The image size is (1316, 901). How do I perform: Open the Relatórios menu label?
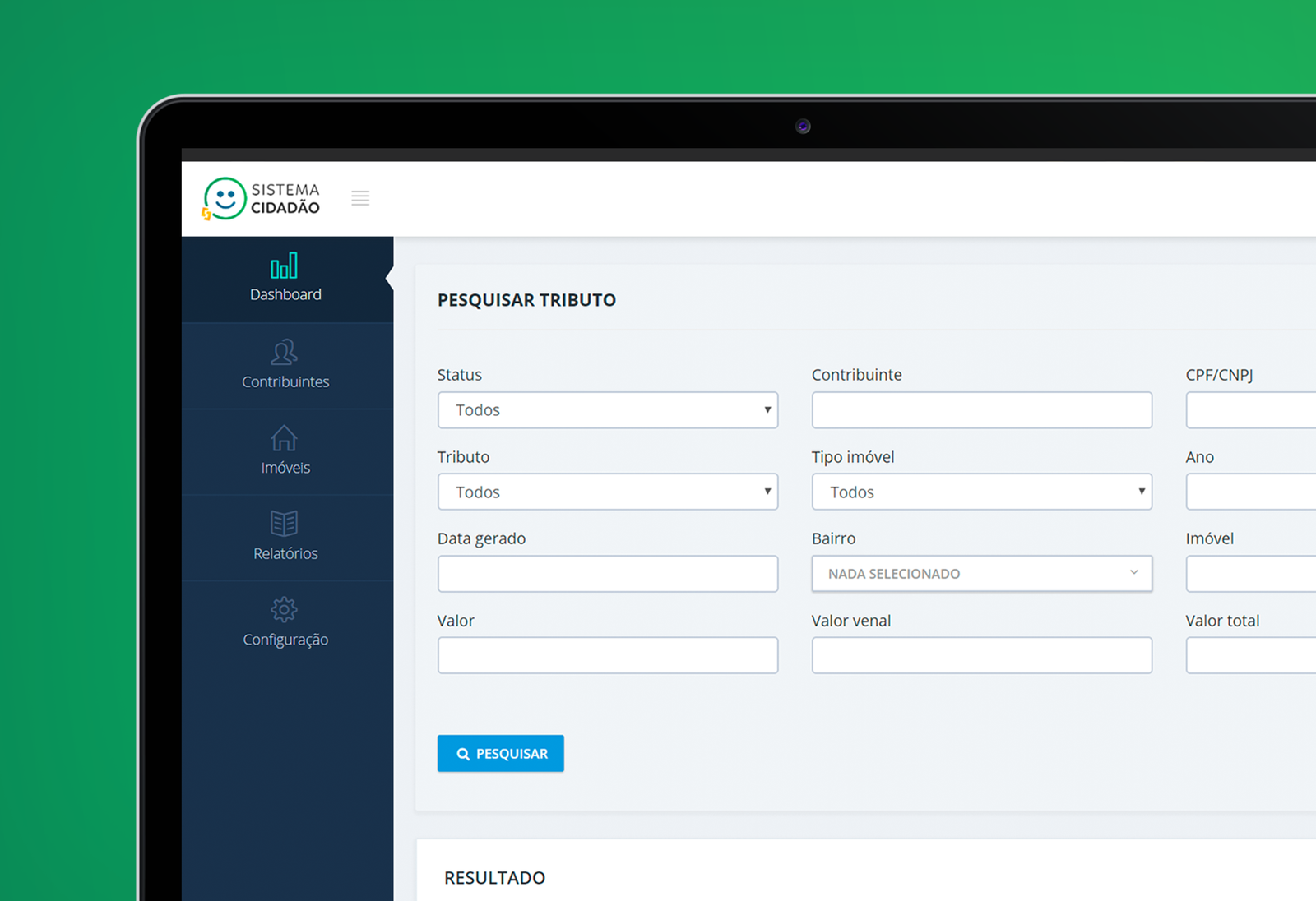coord(285,554)
